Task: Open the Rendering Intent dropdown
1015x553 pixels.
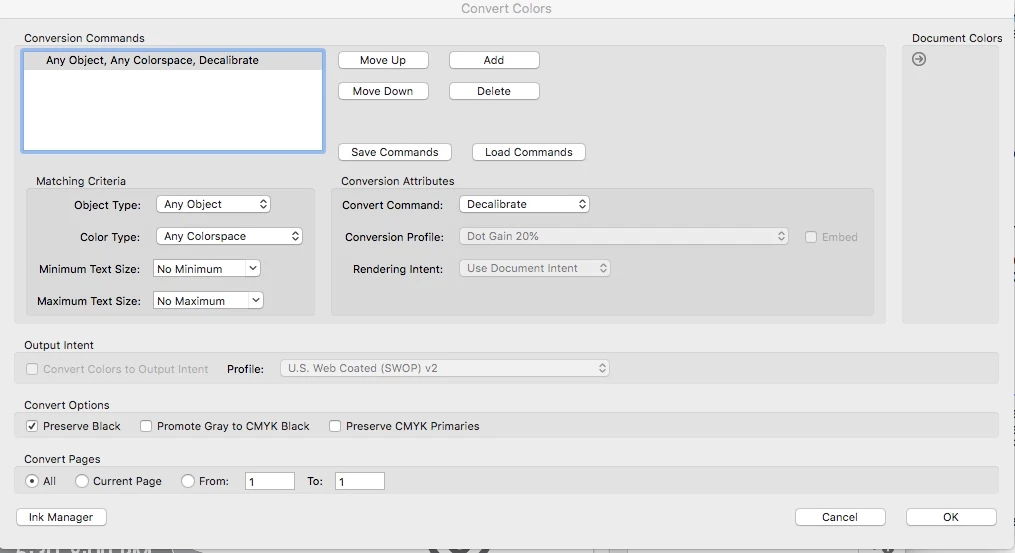Action: tap(535, 268)
